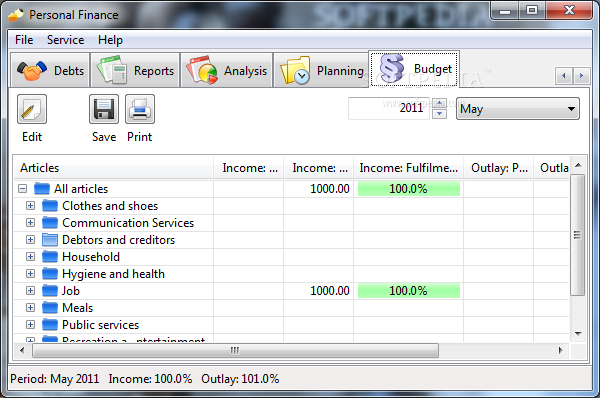Click the Household folder icon
600x398 pixels.
[50, 257]
